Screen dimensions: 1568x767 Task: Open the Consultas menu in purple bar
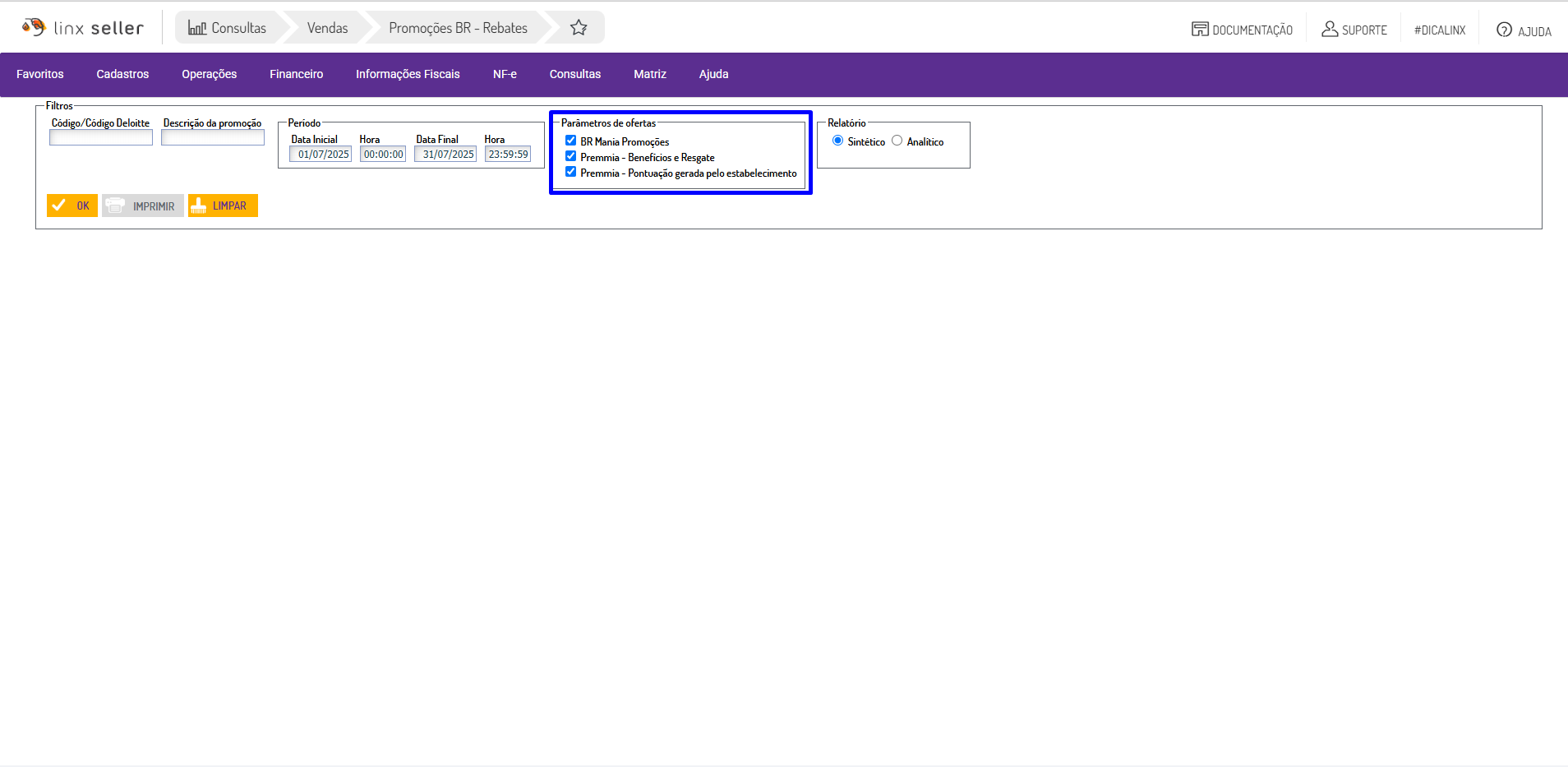point(575,74)
